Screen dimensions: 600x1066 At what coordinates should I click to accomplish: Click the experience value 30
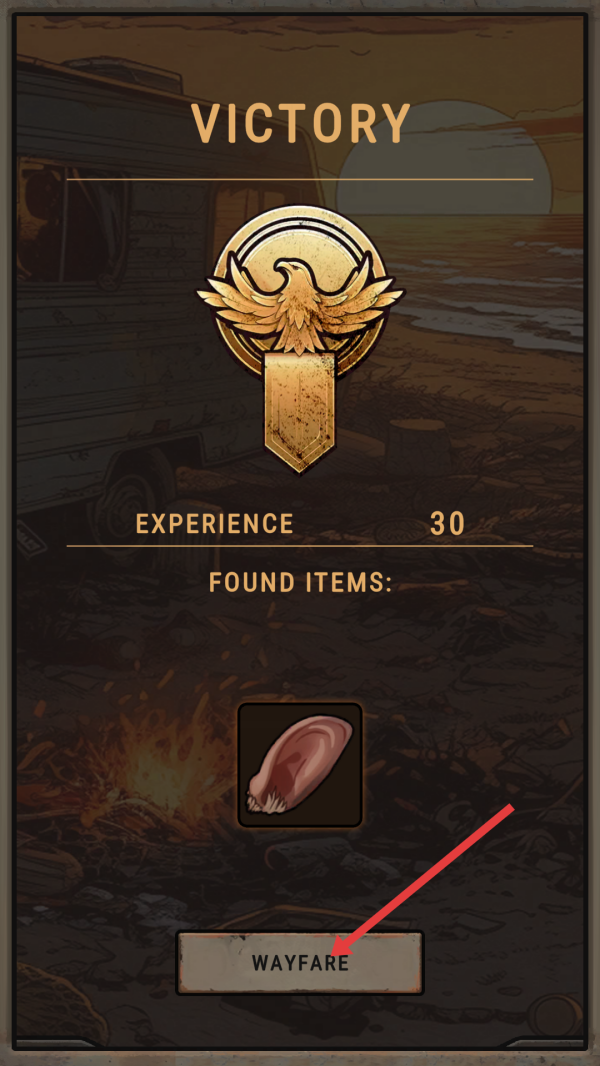point(448,523)
